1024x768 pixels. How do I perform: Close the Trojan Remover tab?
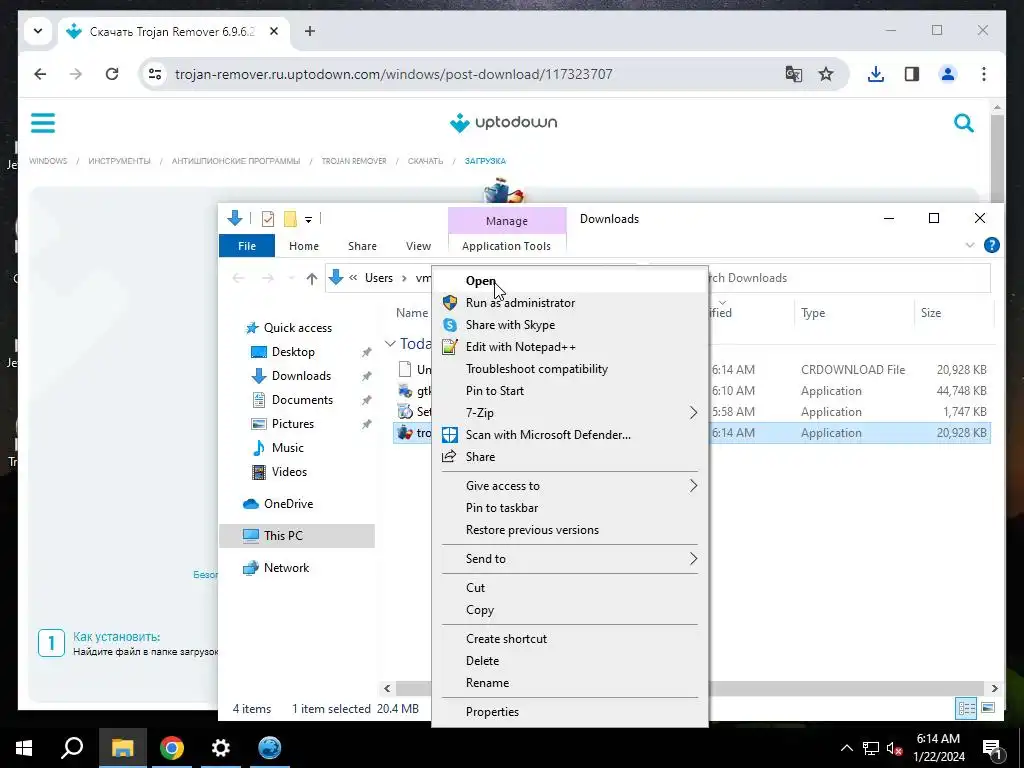coord(274,31)
